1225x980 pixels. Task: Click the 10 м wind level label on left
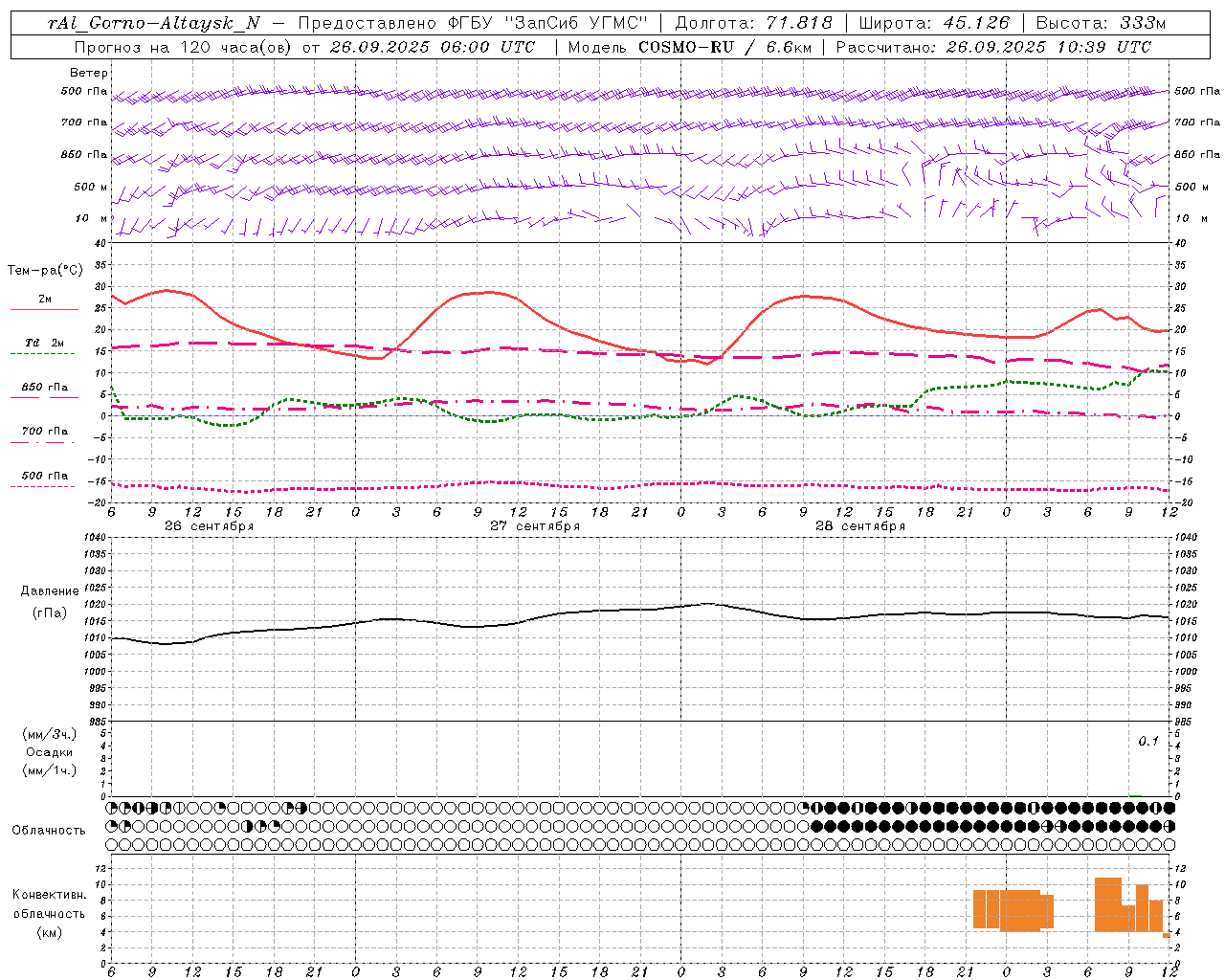(x=91, y=218)
